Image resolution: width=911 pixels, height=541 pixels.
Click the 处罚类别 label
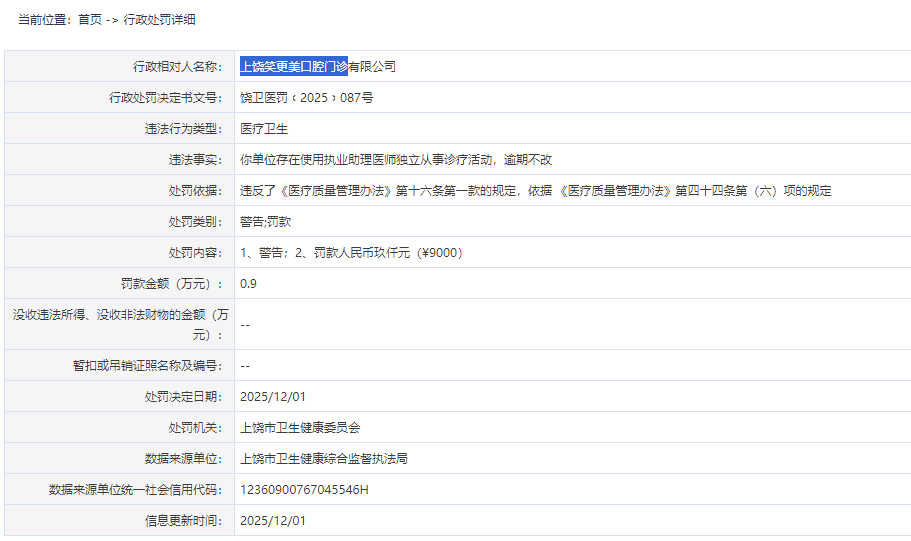[x=196, y=221]
